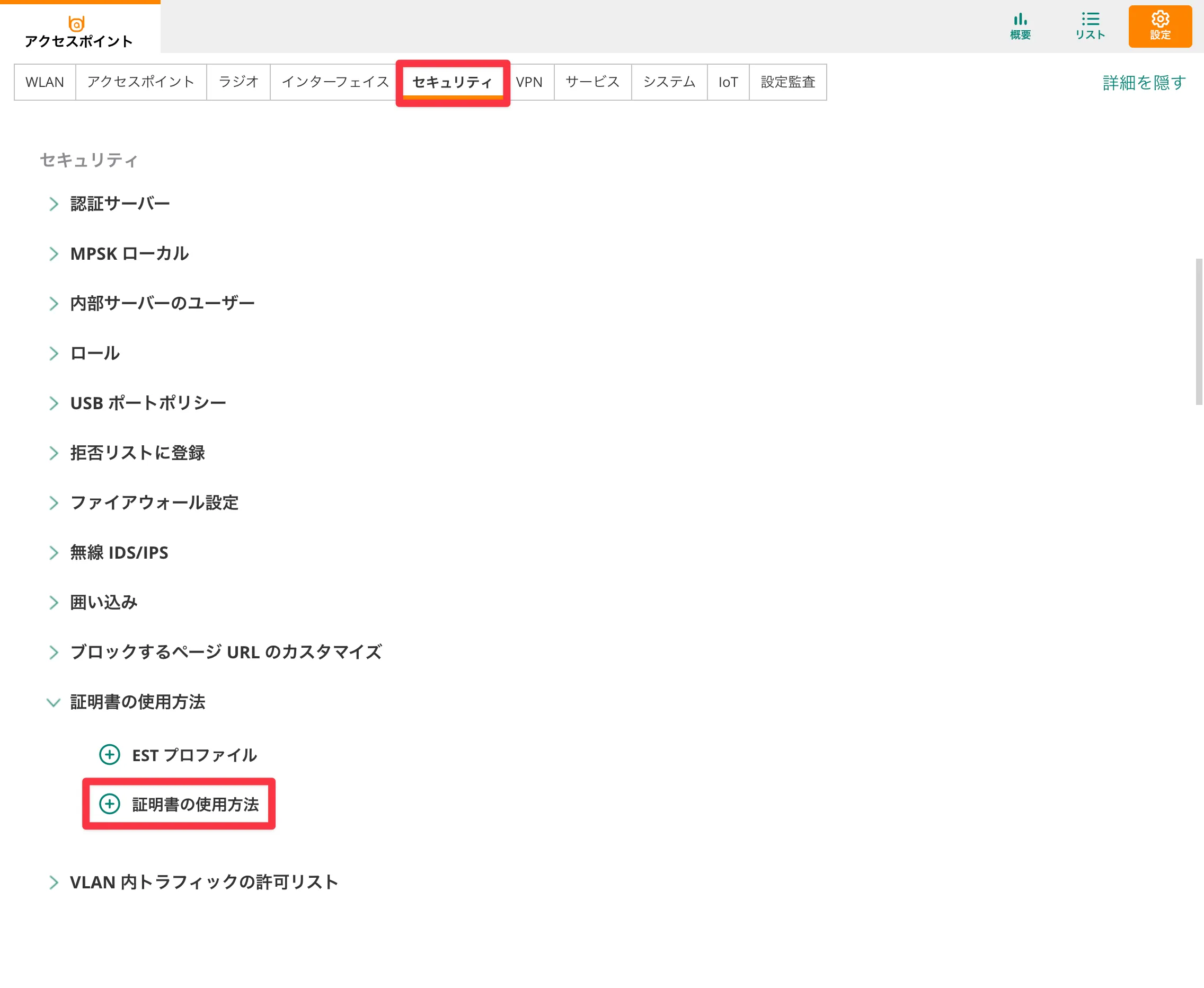The height and width of the screenshot is (988, 1204).
Task: Click the アクセスポイント logo icon
Action: click(76, 24)
